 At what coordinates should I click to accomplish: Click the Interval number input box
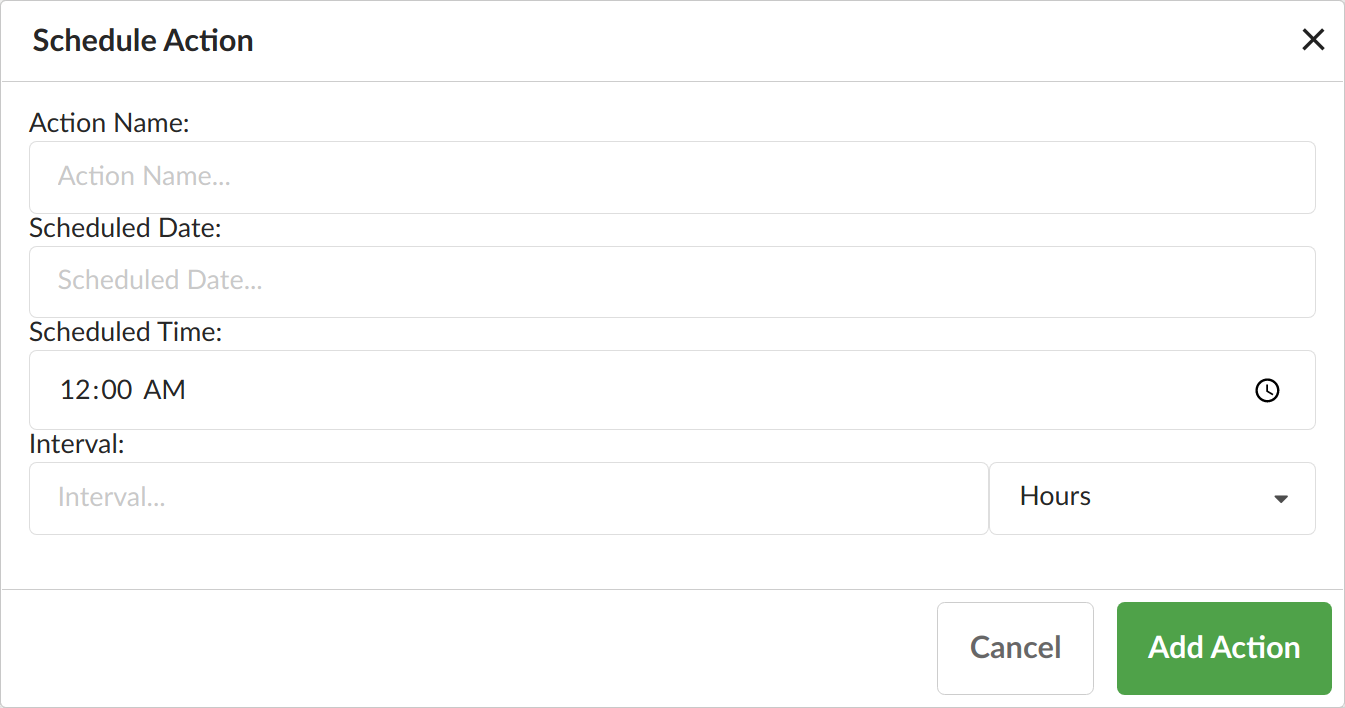(x=508, y=498)
